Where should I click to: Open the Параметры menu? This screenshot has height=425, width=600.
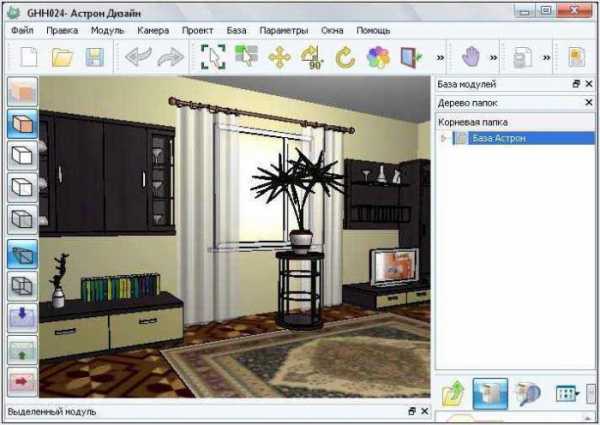coord(284,30)
